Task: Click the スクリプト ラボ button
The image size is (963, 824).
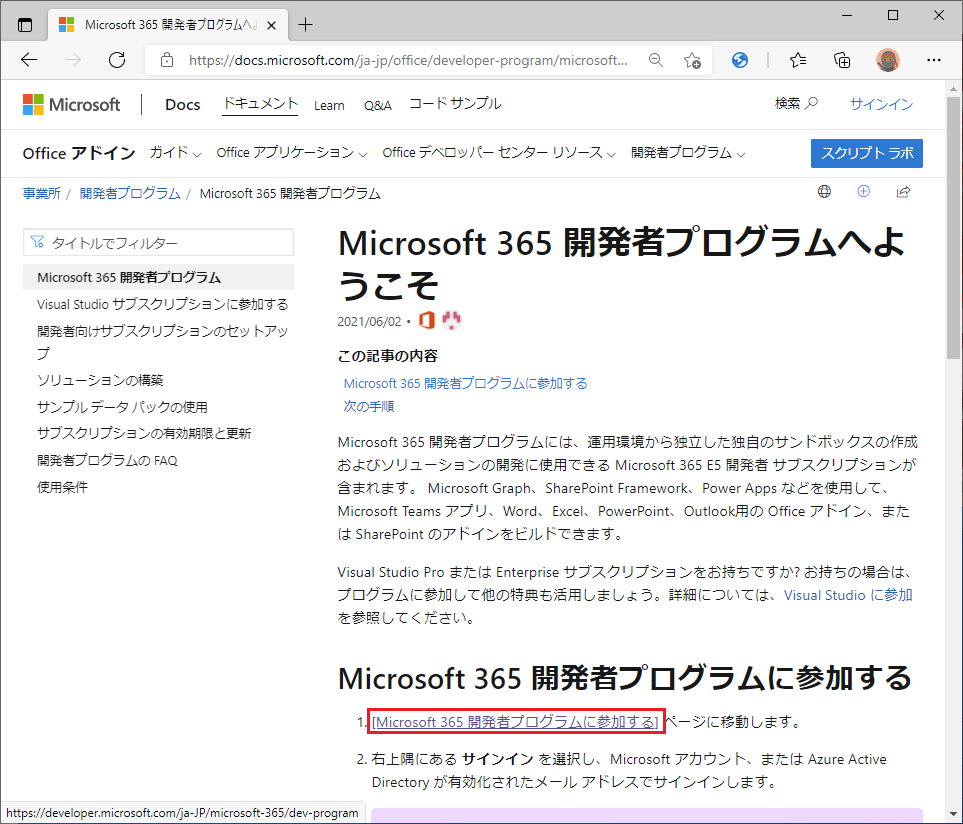Action: coord(867,153)
